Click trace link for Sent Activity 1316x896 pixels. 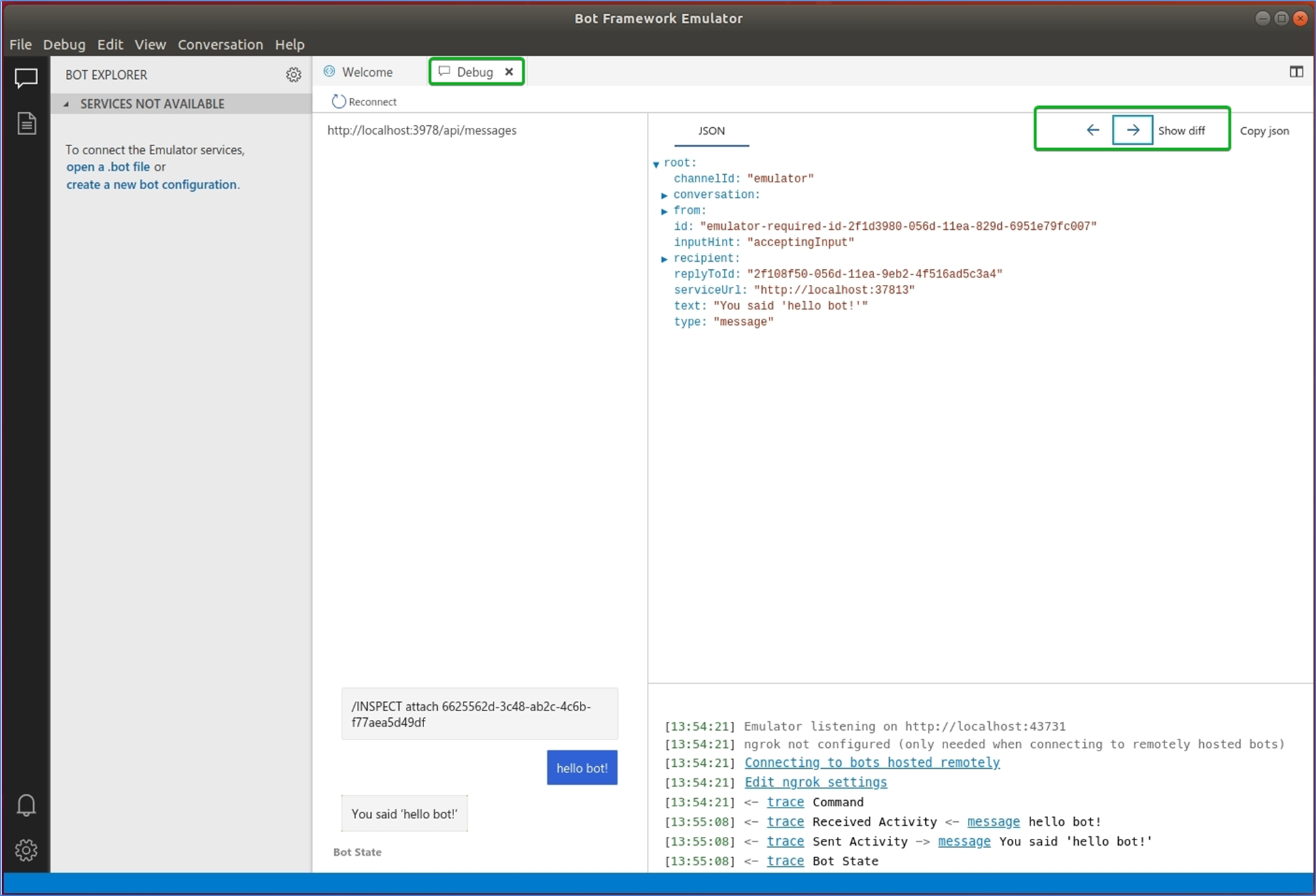[x=785, y=842]
